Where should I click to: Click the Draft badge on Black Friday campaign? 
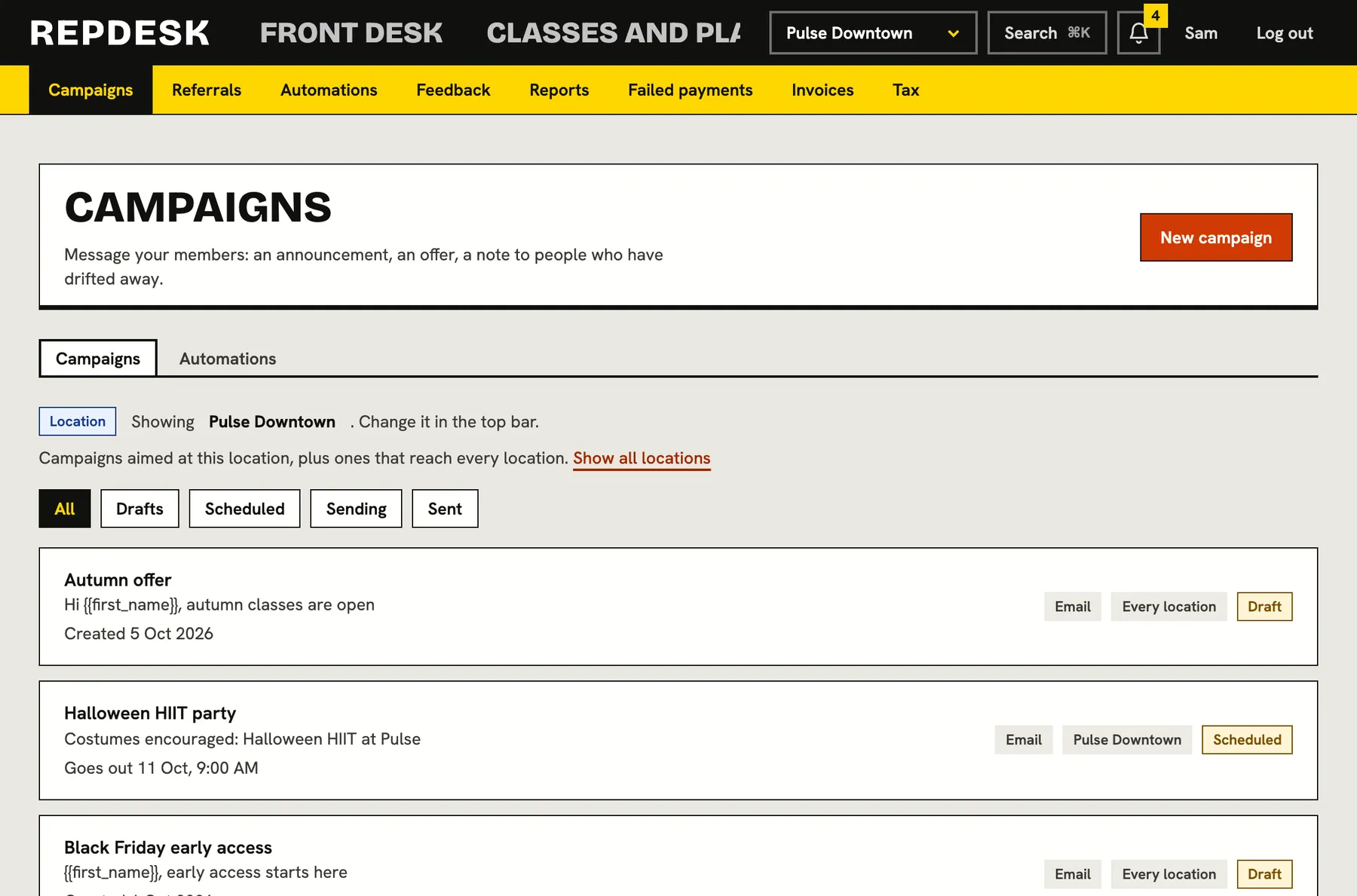(x=1264, y=874)
